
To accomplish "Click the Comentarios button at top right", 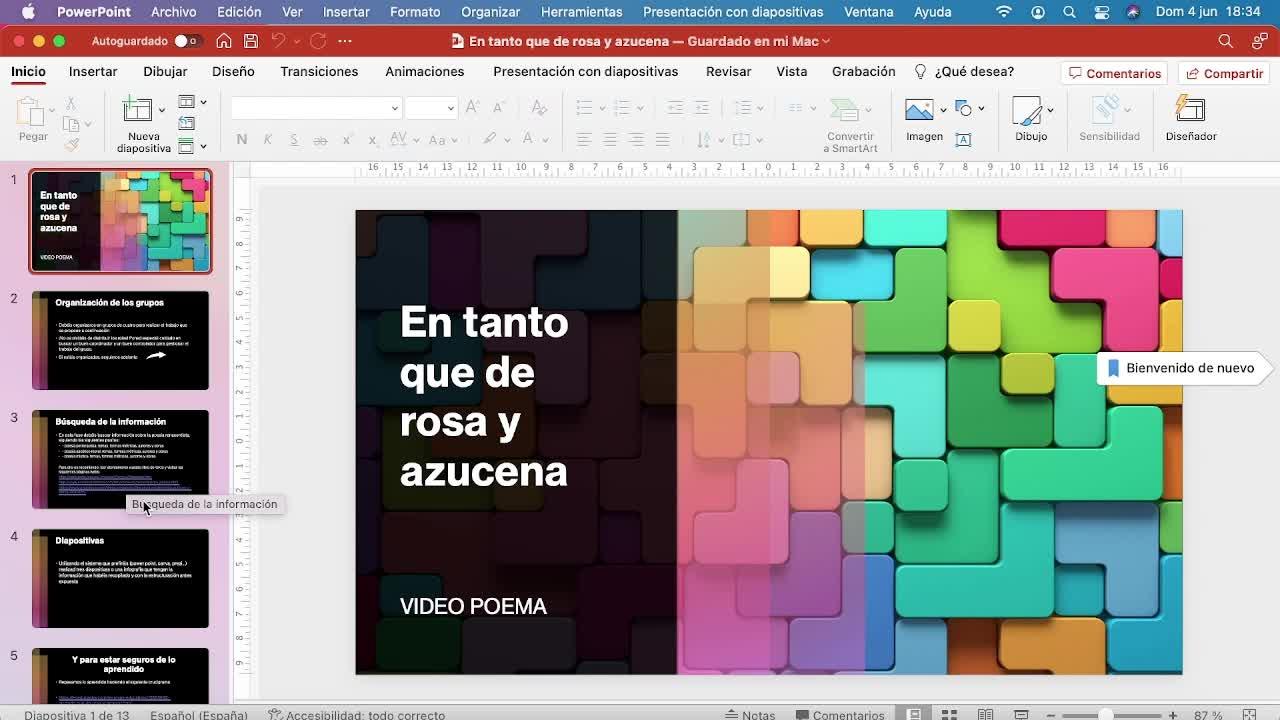I will click(x=1115, y=73).
